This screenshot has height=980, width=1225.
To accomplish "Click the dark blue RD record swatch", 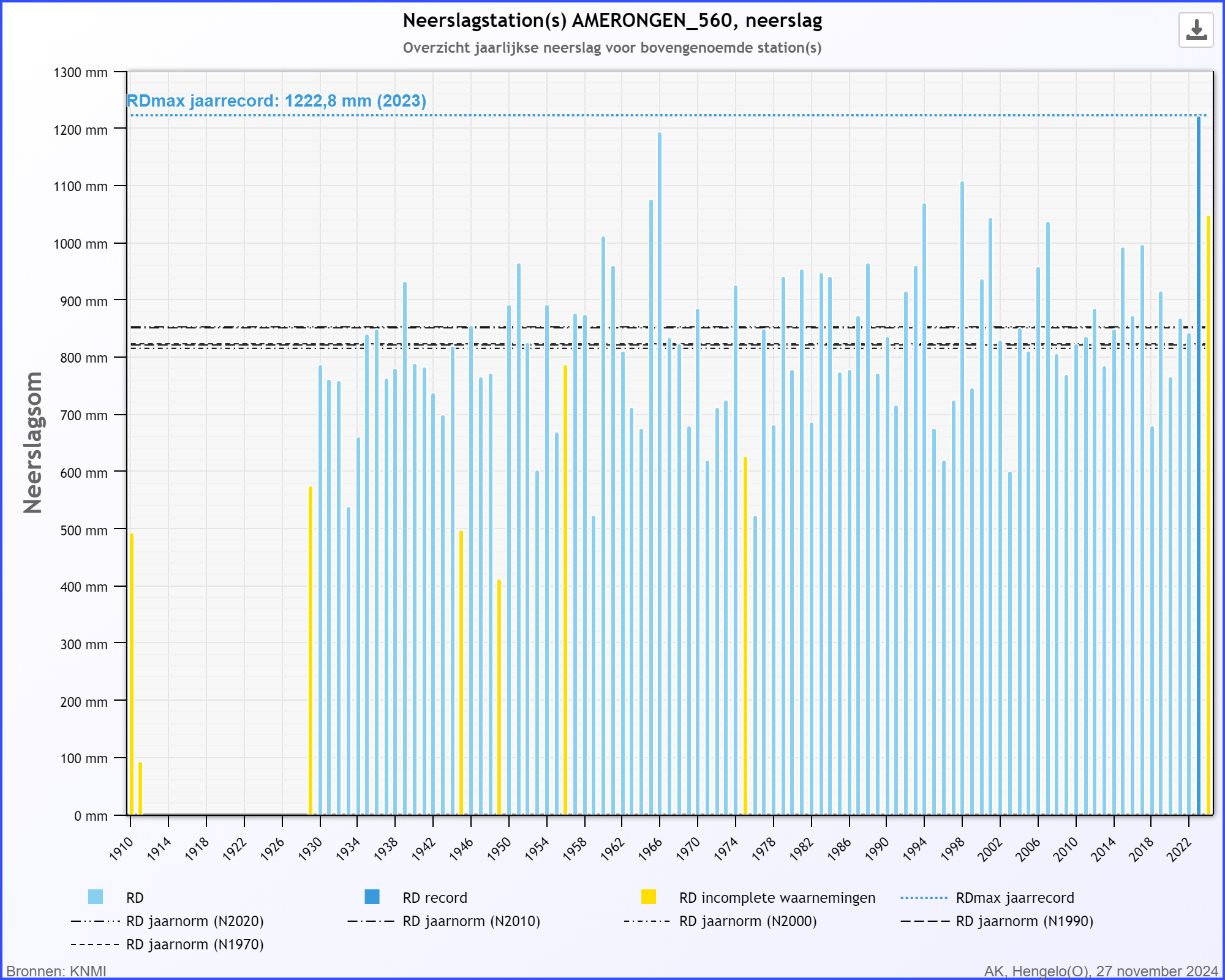I will pyautogui.click(x=372, y=897).
